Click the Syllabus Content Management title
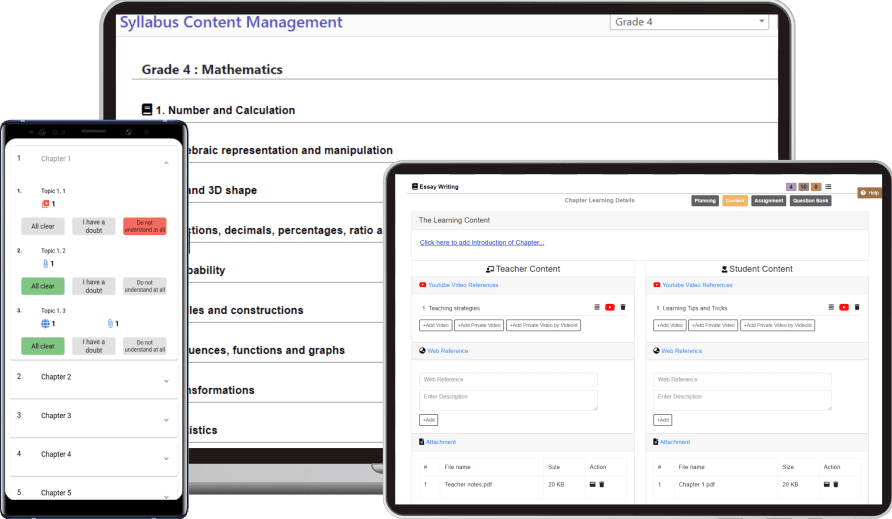This screenshot has height=519, width=892. coord(231,22)
